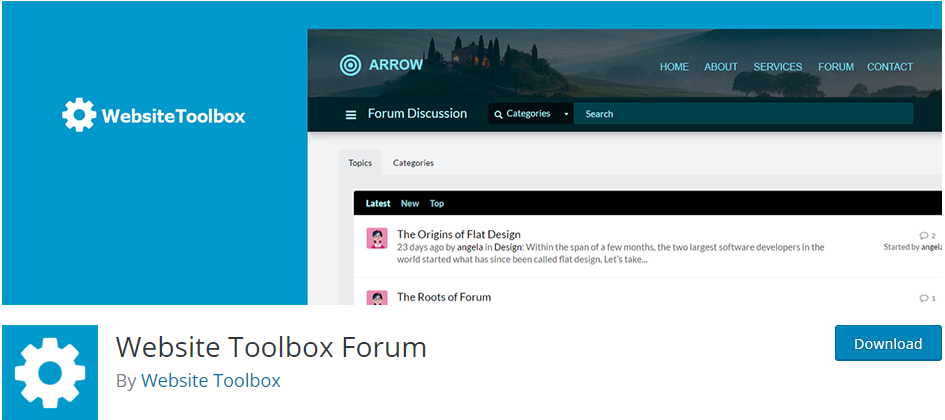Open ABOUT in the Arrow navigation
This screenshot has width=945, height=420.
coord(721,67)
